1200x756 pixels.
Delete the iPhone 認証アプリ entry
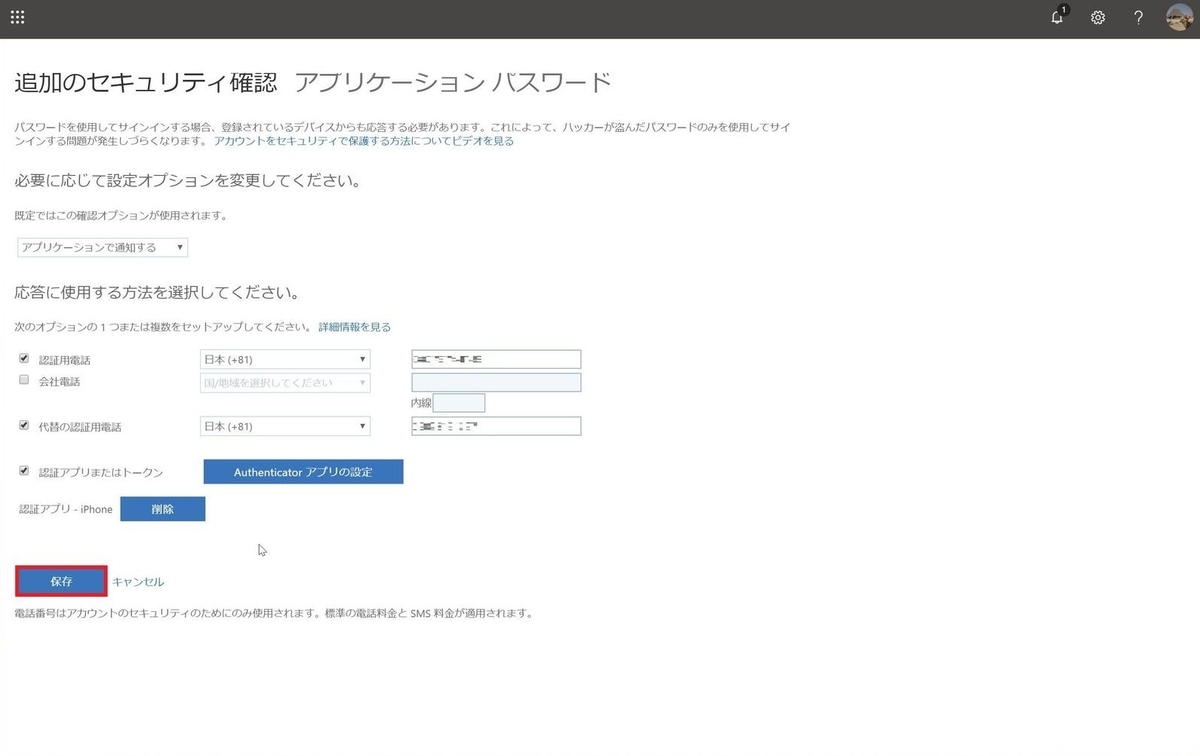(162, 508)
